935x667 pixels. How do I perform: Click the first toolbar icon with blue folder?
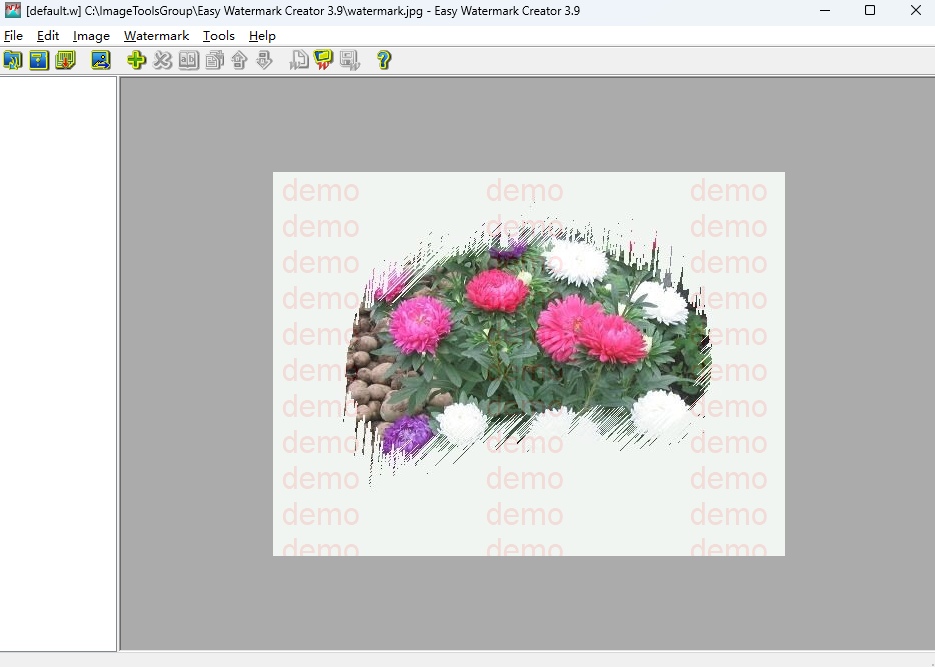(x=13, y=60)
